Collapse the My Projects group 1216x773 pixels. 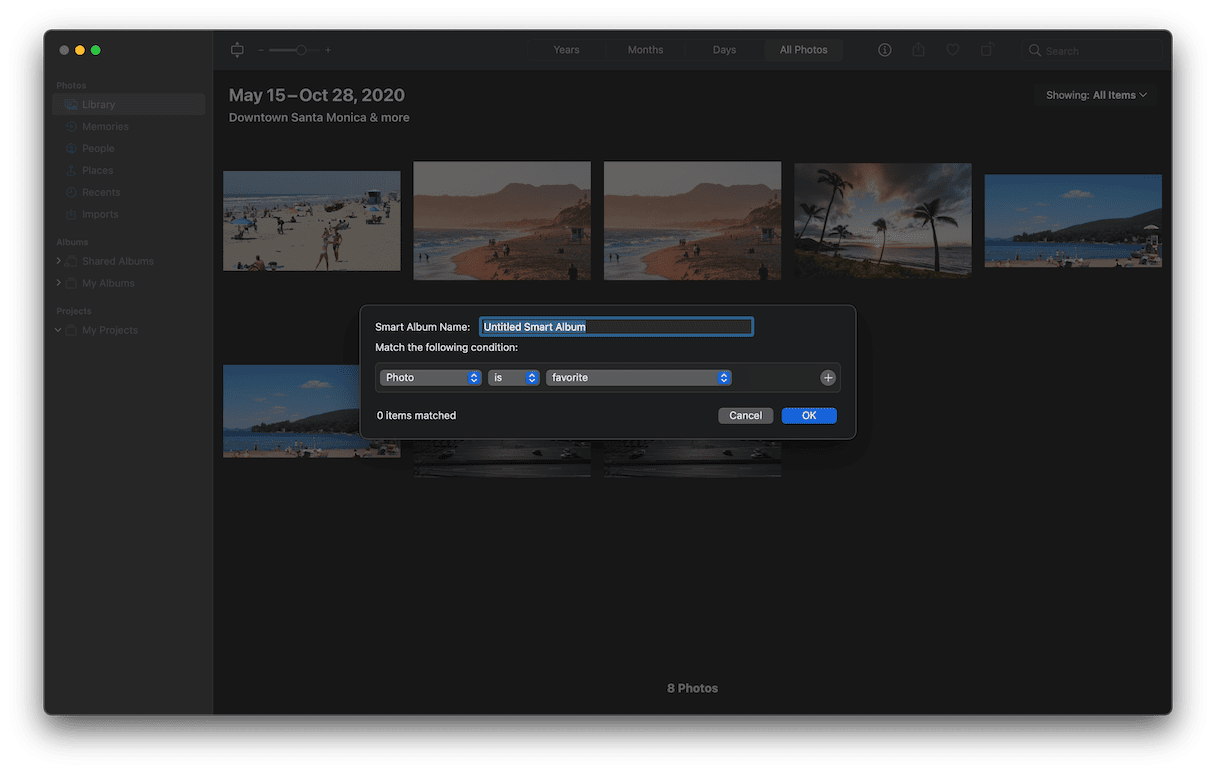[x=59, y=331]
